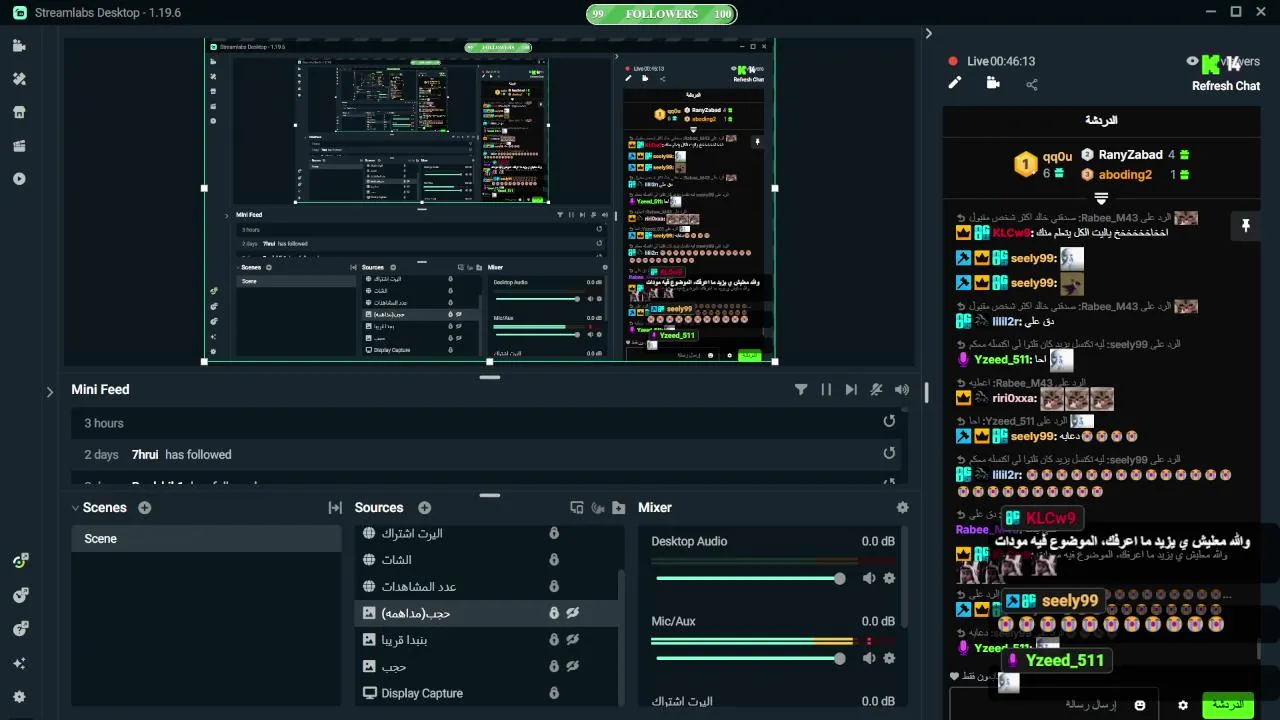Open the scene transitions icon
The image size is (1280, 720).
335,508
